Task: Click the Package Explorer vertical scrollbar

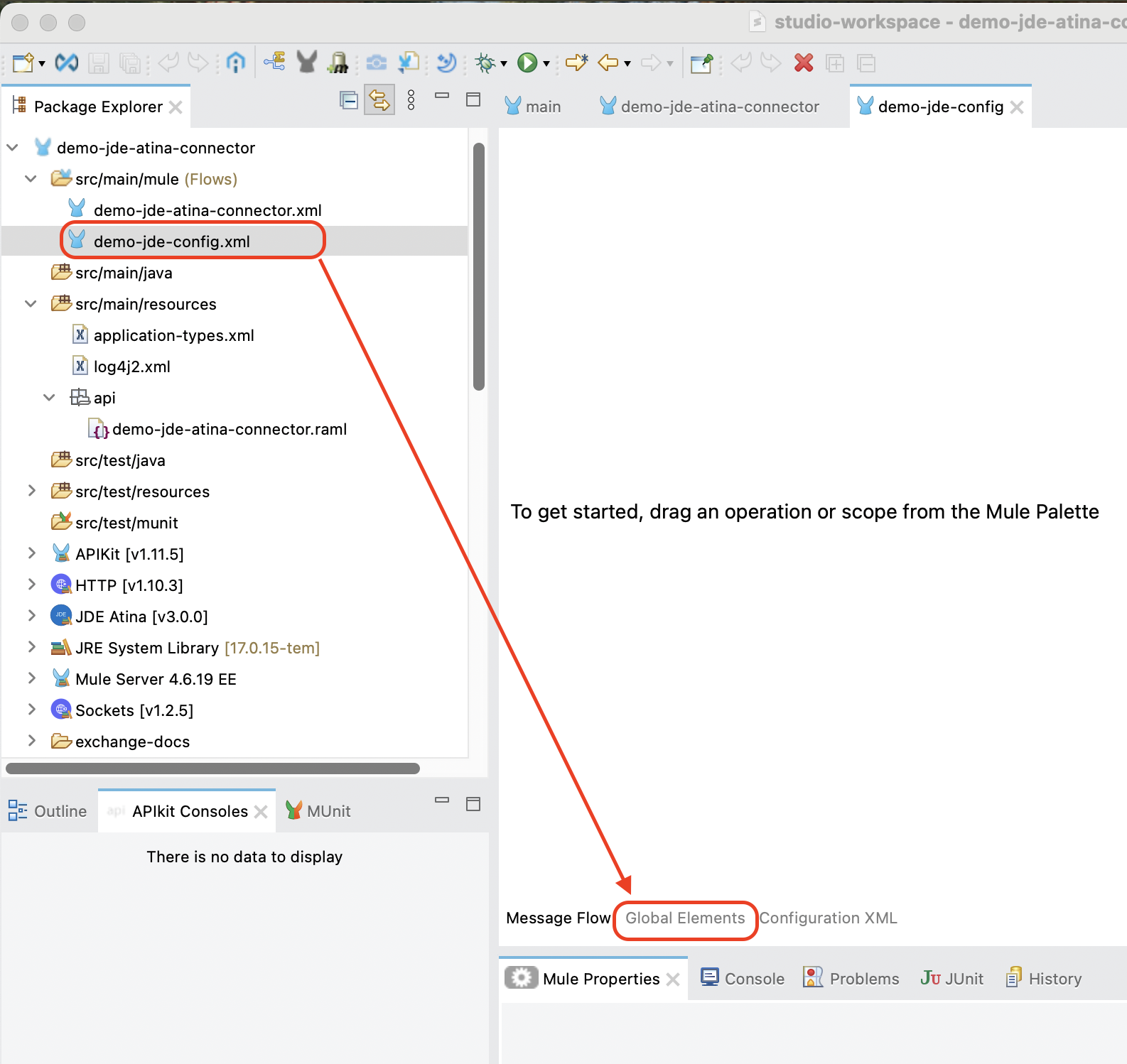Action: 479,266
